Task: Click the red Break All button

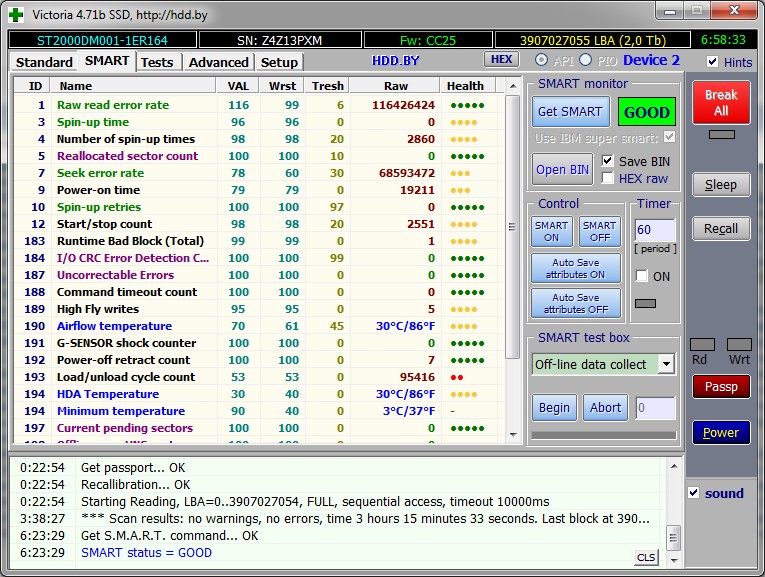Action: (721, 102)
